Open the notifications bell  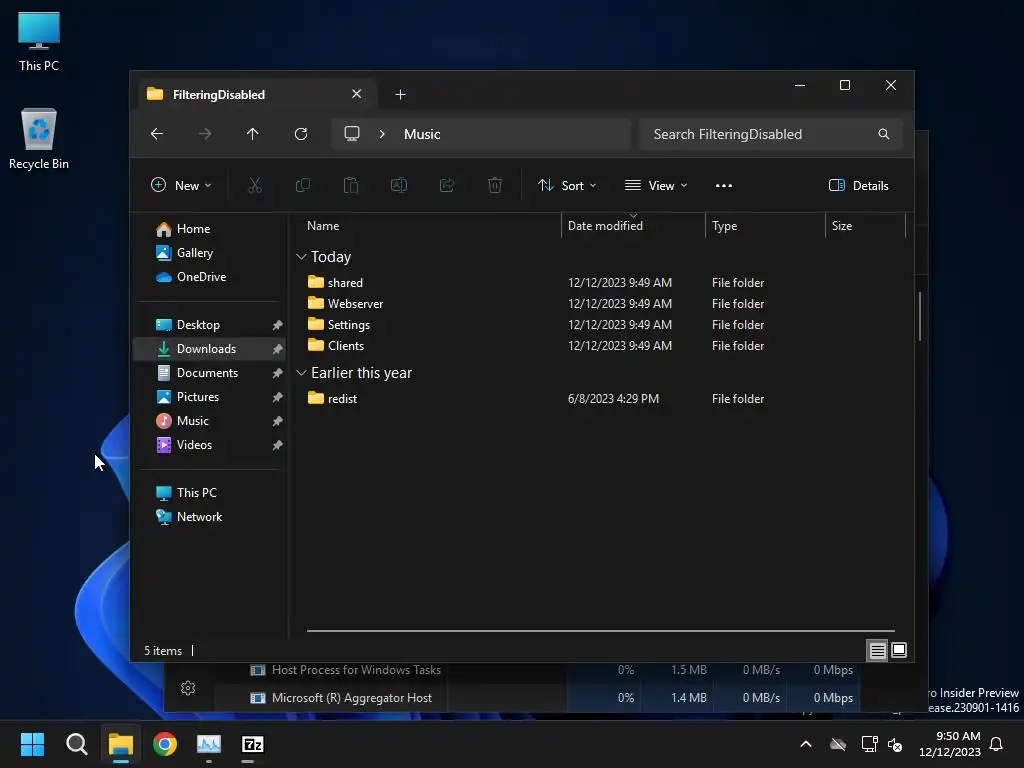coord(996,744)
